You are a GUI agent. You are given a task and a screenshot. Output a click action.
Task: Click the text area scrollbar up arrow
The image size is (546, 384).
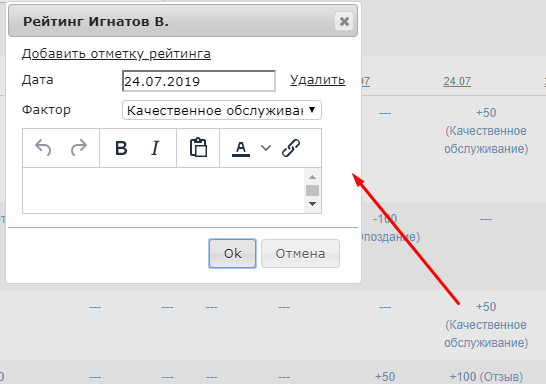(x=312, y=177)
